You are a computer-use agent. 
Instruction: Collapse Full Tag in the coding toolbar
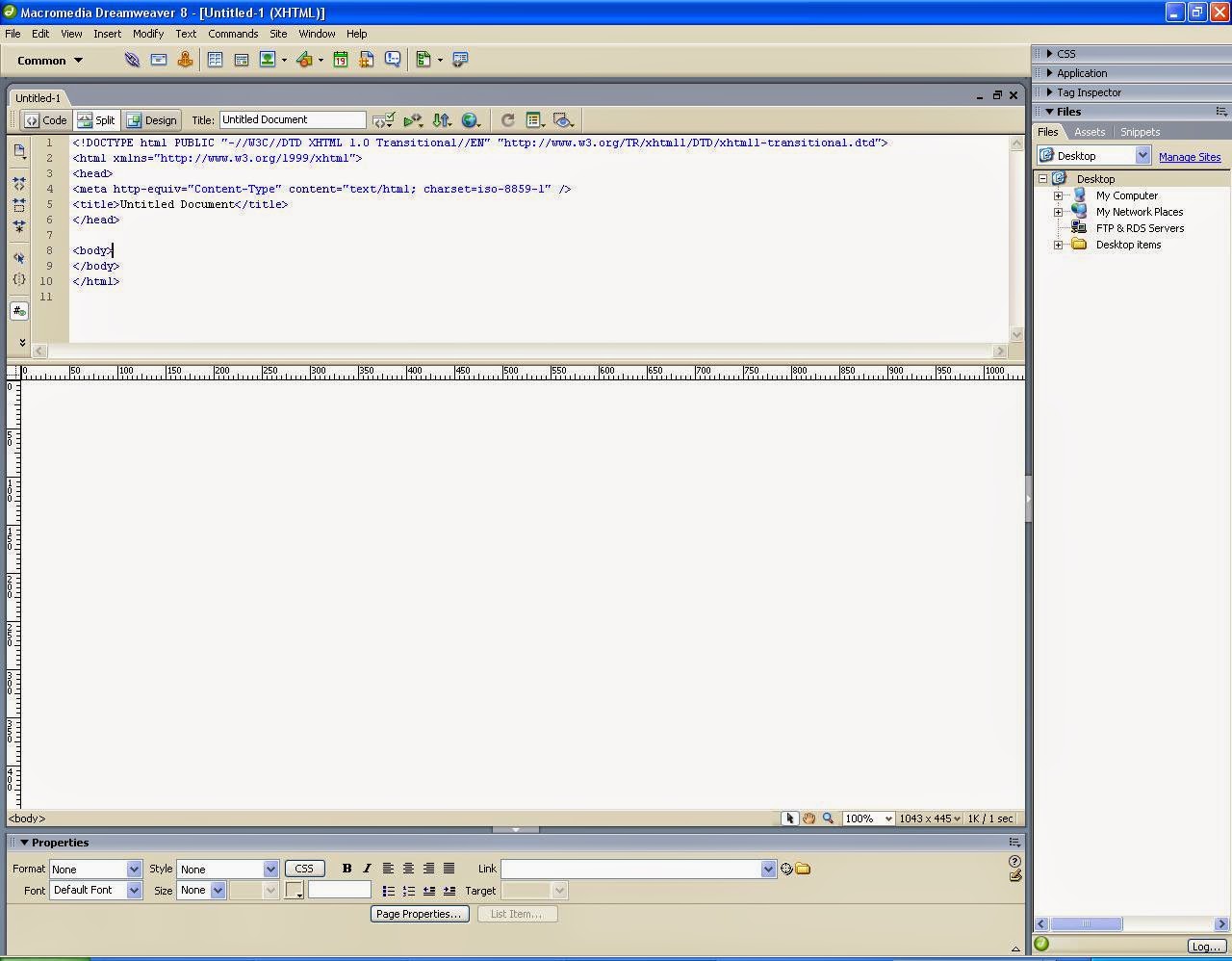pyautogui.click(x=19, y=183)
